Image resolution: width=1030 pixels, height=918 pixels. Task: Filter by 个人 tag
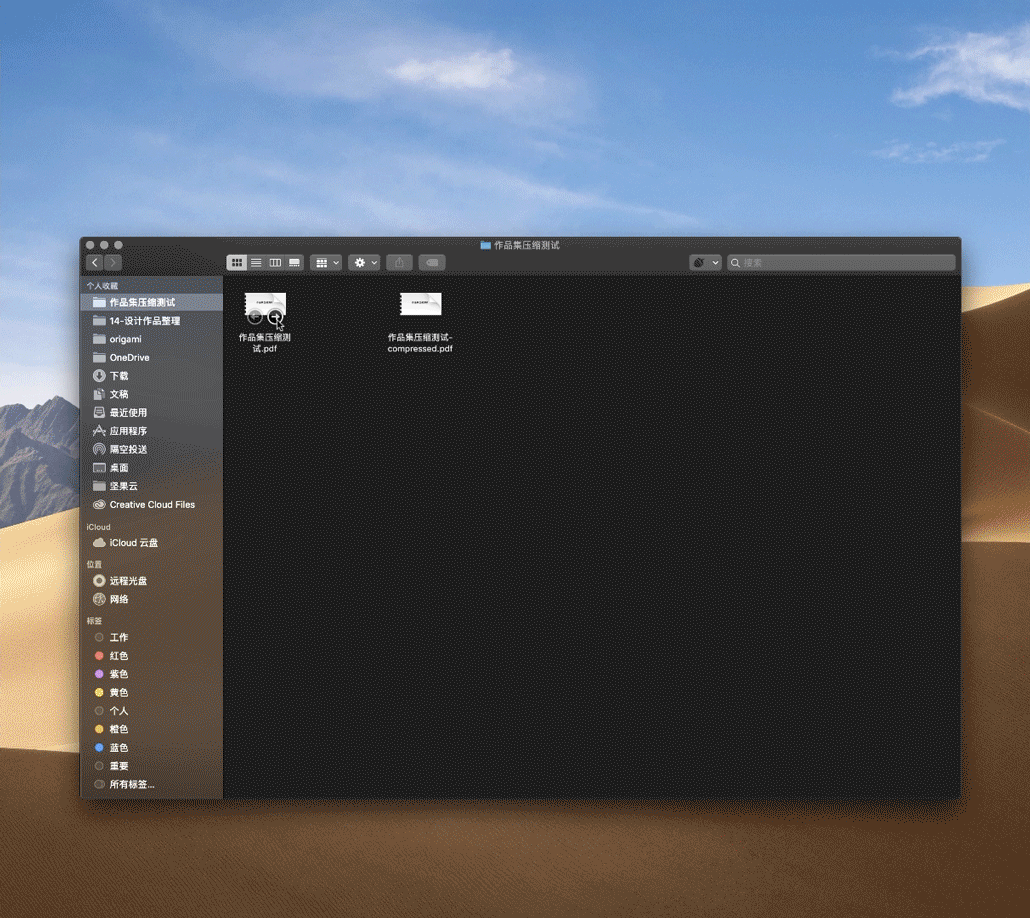(x=152, y=711)
